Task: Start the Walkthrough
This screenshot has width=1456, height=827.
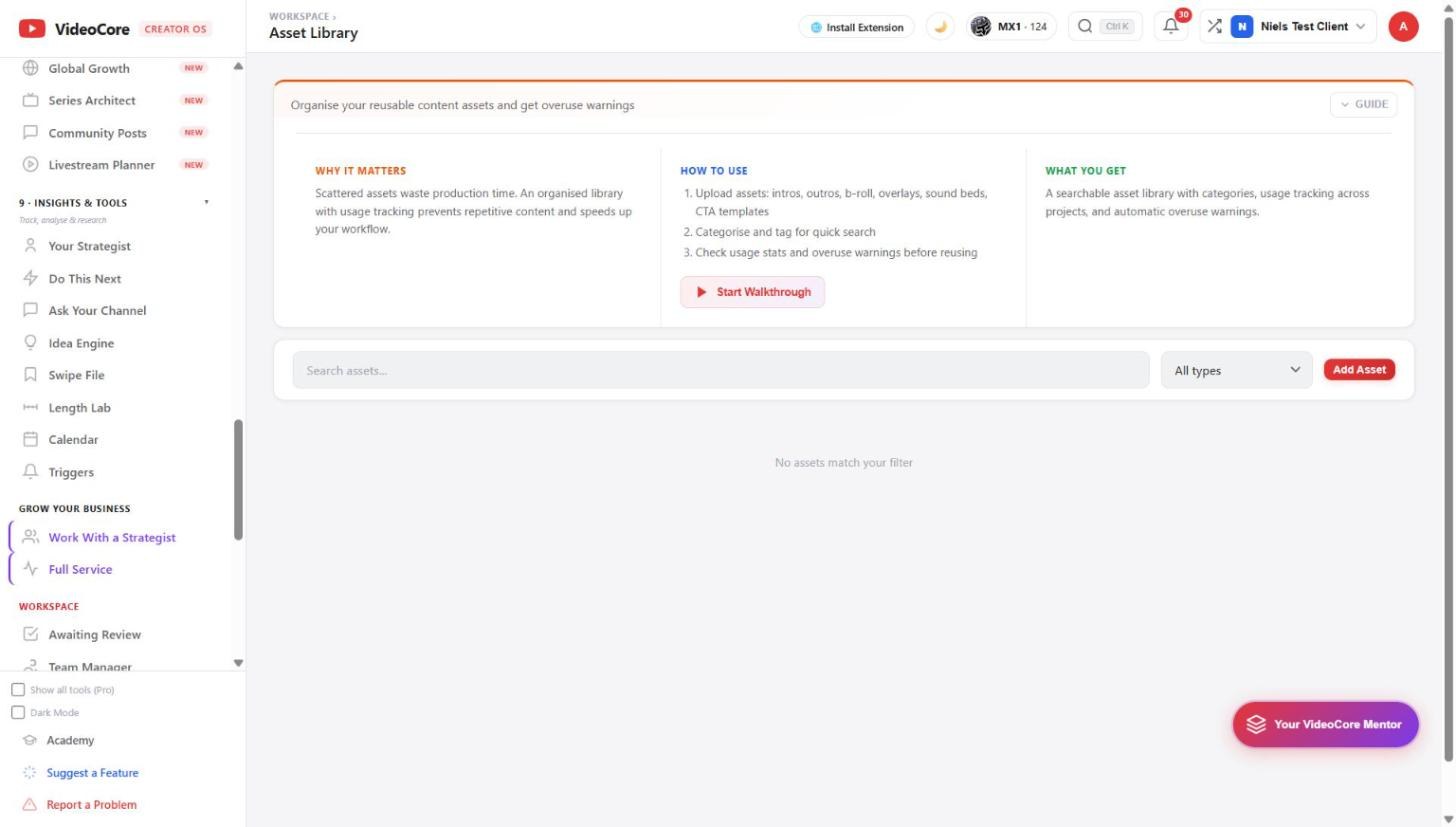Action: click(752, 292)
